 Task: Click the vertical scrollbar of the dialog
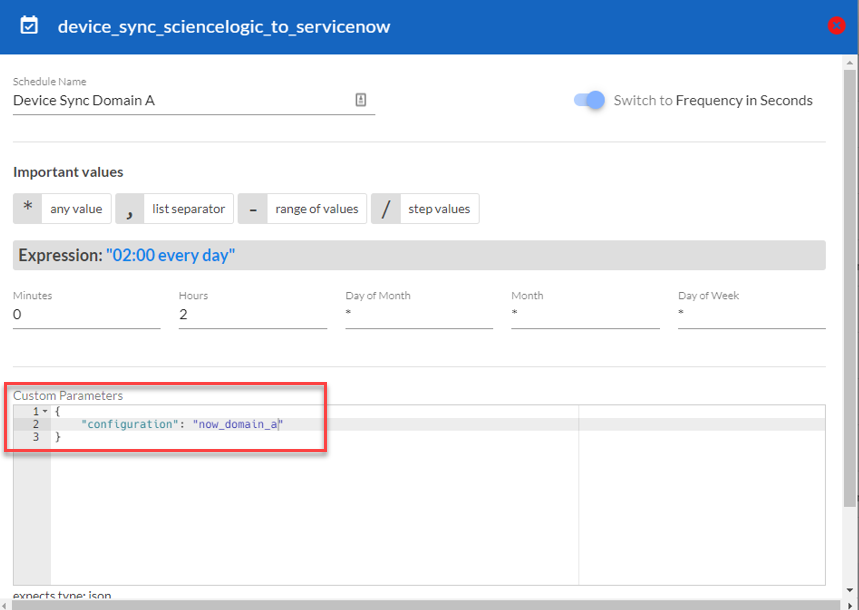tap(850, 300)
